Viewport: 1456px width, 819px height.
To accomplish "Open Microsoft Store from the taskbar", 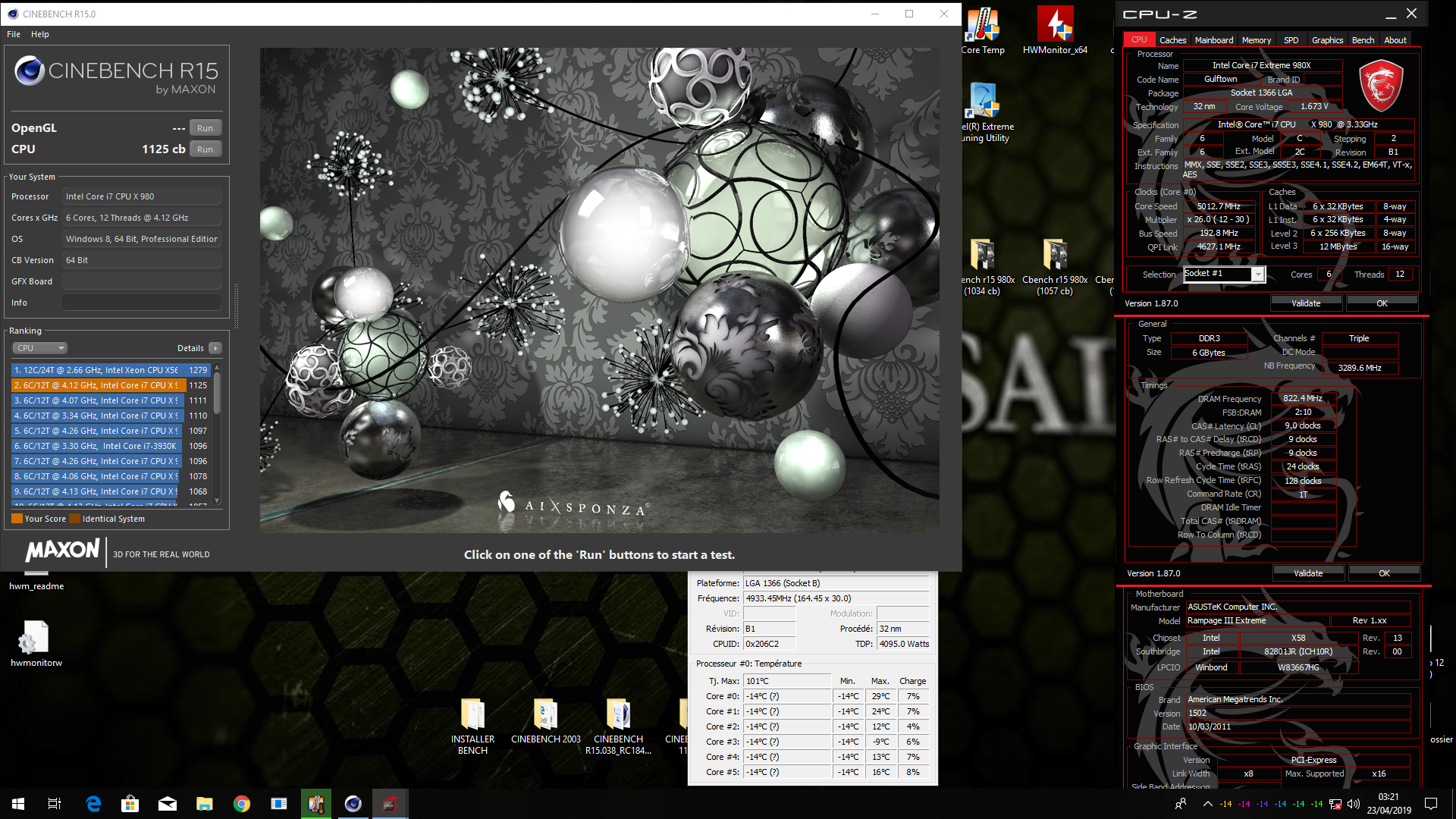I will point(130,804).
